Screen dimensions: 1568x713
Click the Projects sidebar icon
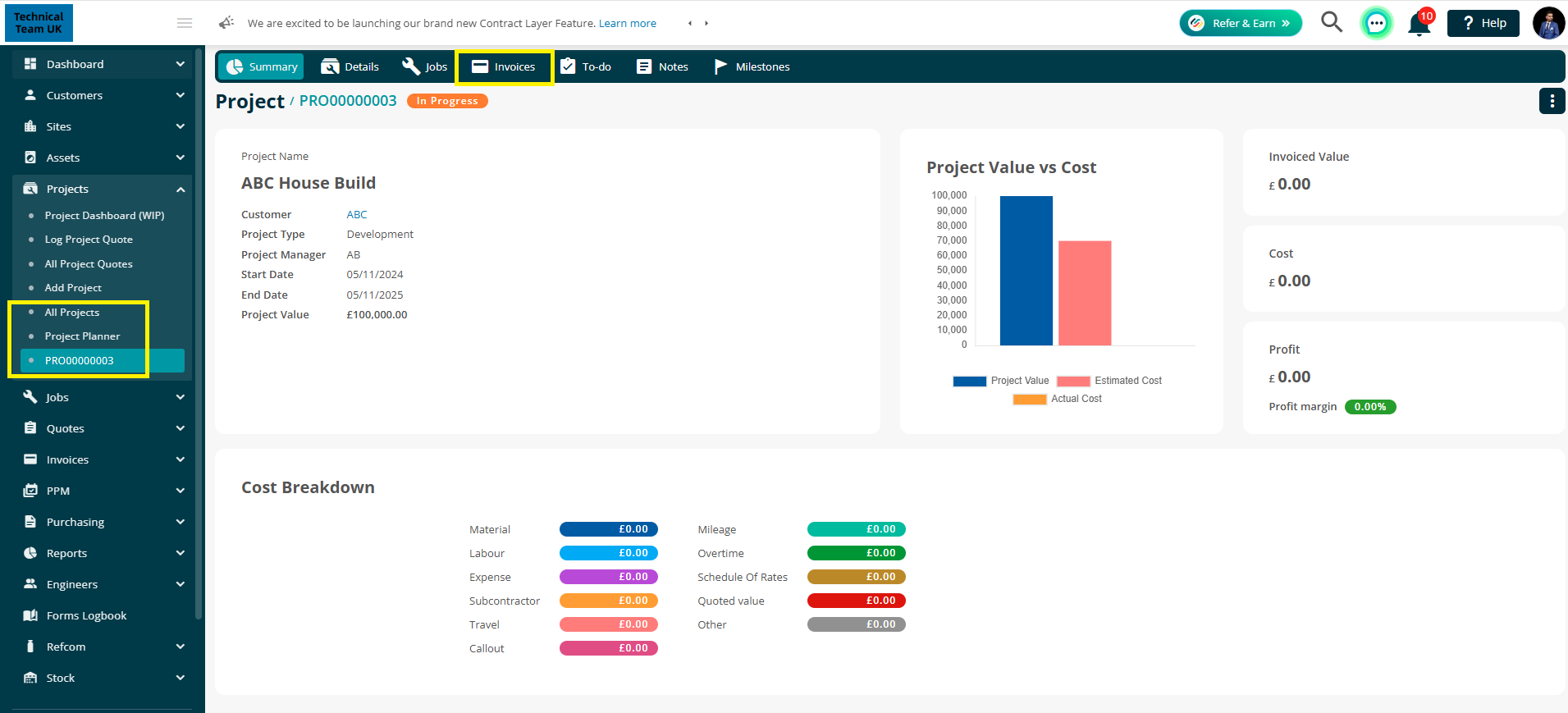pyautogui.click(x=30, y=189)
